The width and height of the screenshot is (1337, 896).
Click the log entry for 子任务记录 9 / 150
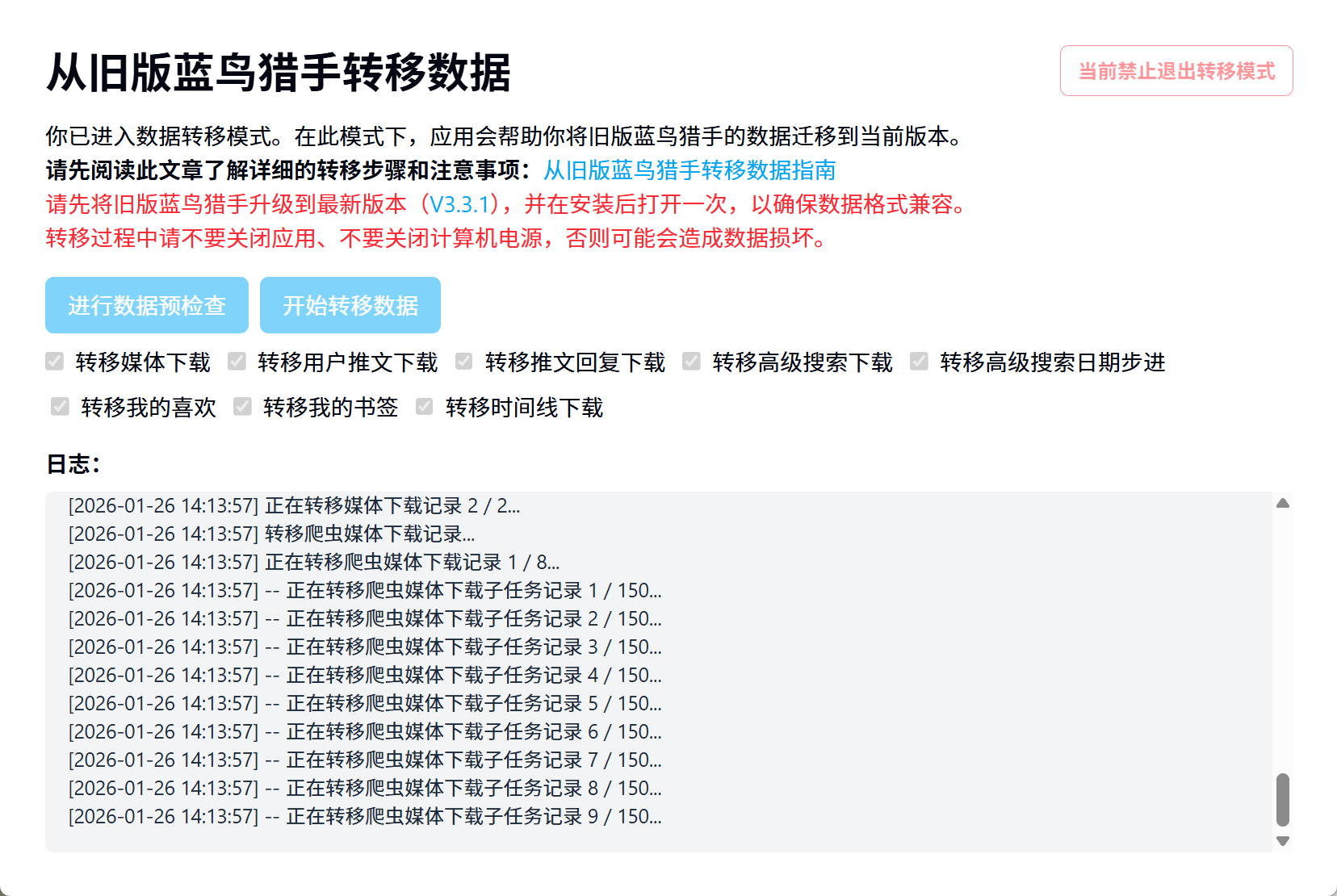pos(365,817)
